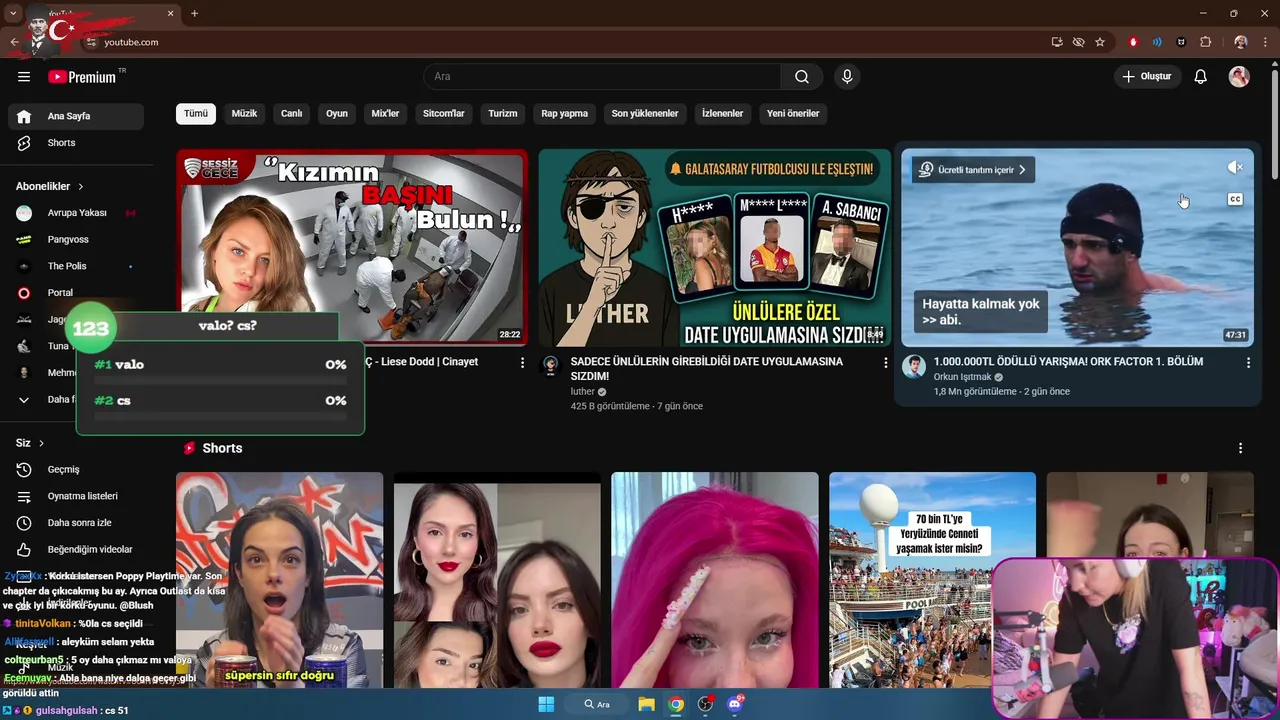Click inside the Ara search field
The height and width of the screenshot is (720, 1280).
tap(602, 77)
